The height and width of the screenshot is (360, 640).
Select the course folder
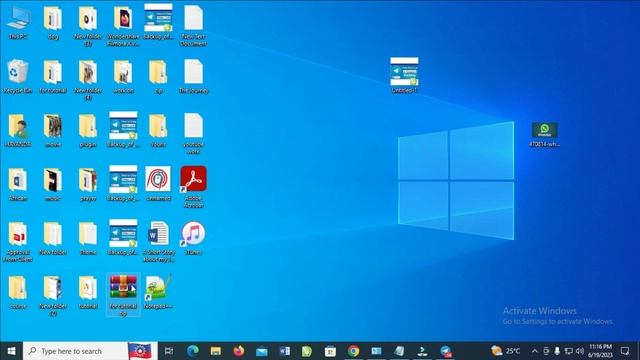coord(18,292)
